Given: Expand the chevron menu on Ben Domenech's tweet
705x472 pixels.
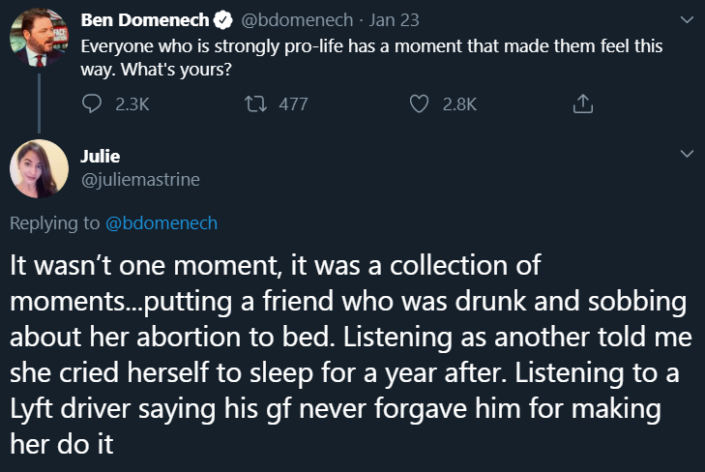Looking at the screenshot, I should coord(686,20).
